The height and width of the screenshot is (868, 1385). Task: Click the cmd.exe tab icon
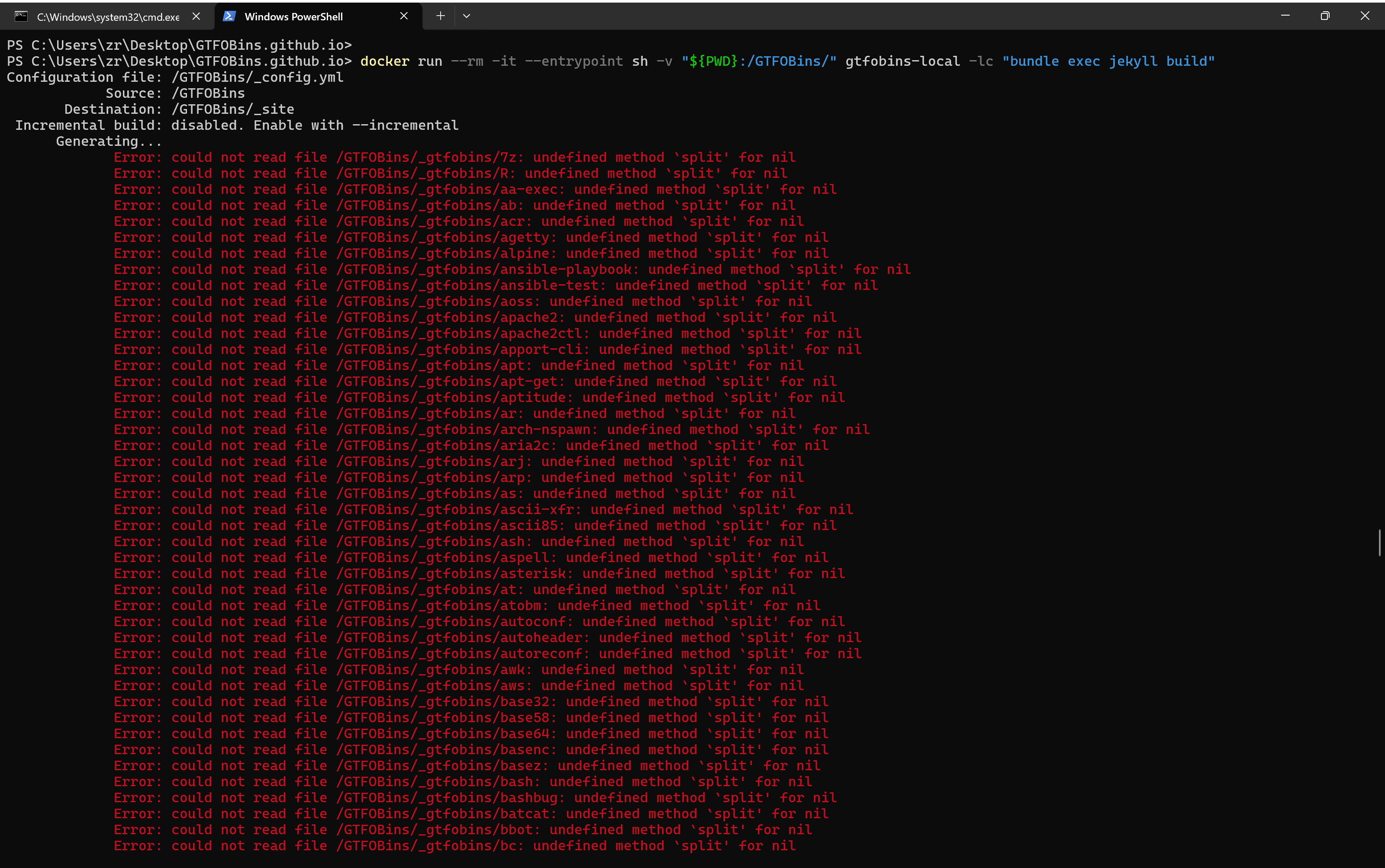tap(21, 16)
